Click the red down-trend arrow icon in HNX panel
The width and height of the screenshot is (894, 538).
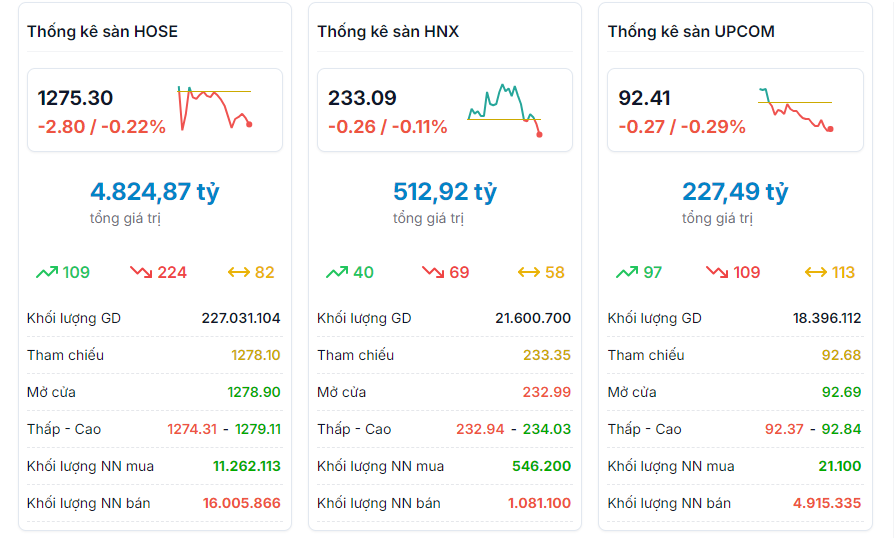[x=432, y=272]
